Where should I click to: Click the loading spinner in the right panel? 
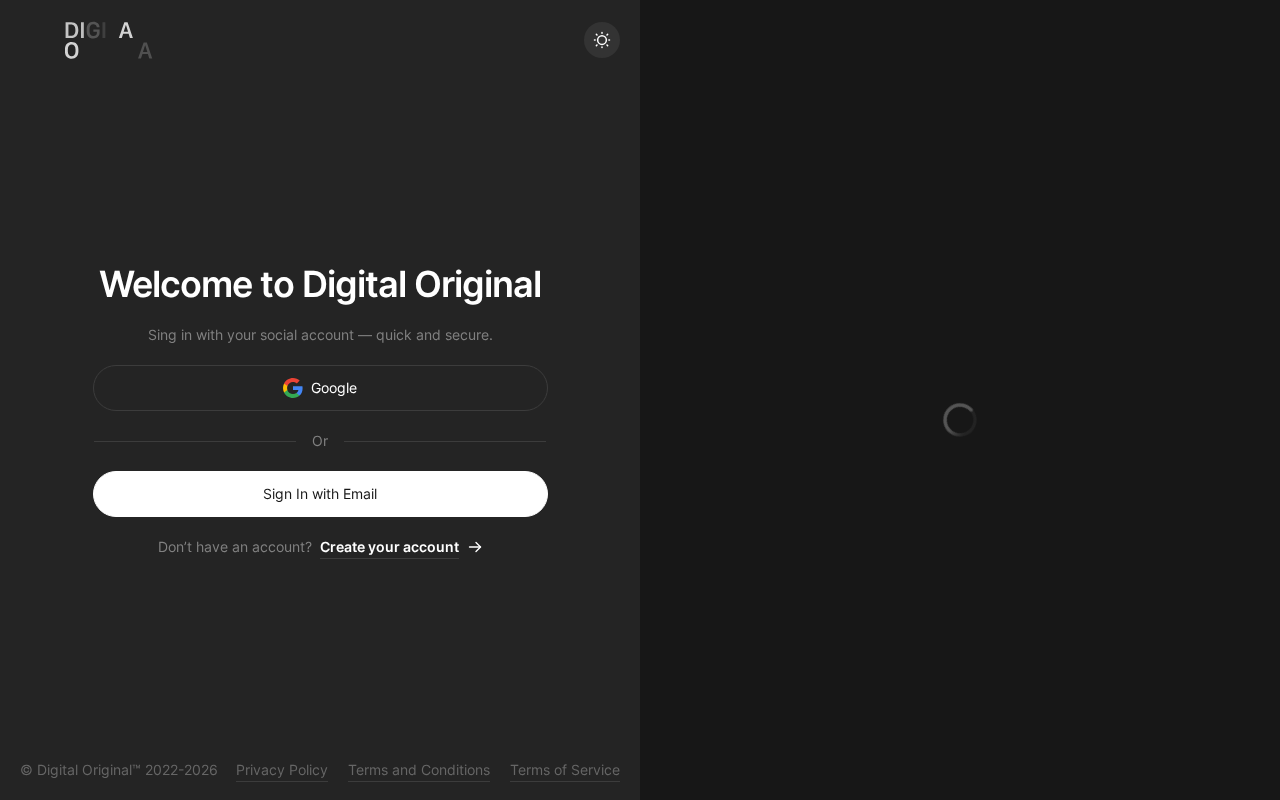[x=960, y=420]
